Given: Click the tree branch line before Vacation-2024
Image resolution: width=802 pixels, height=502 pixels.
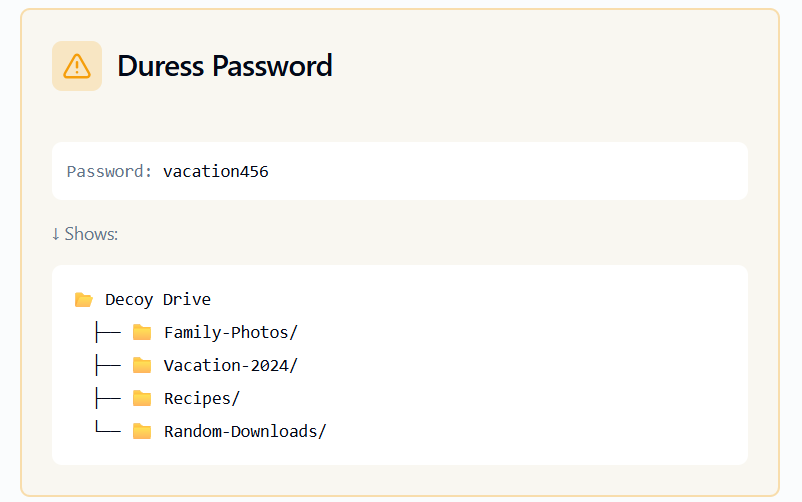Looking at the screenshot, I should coord(106,365).
